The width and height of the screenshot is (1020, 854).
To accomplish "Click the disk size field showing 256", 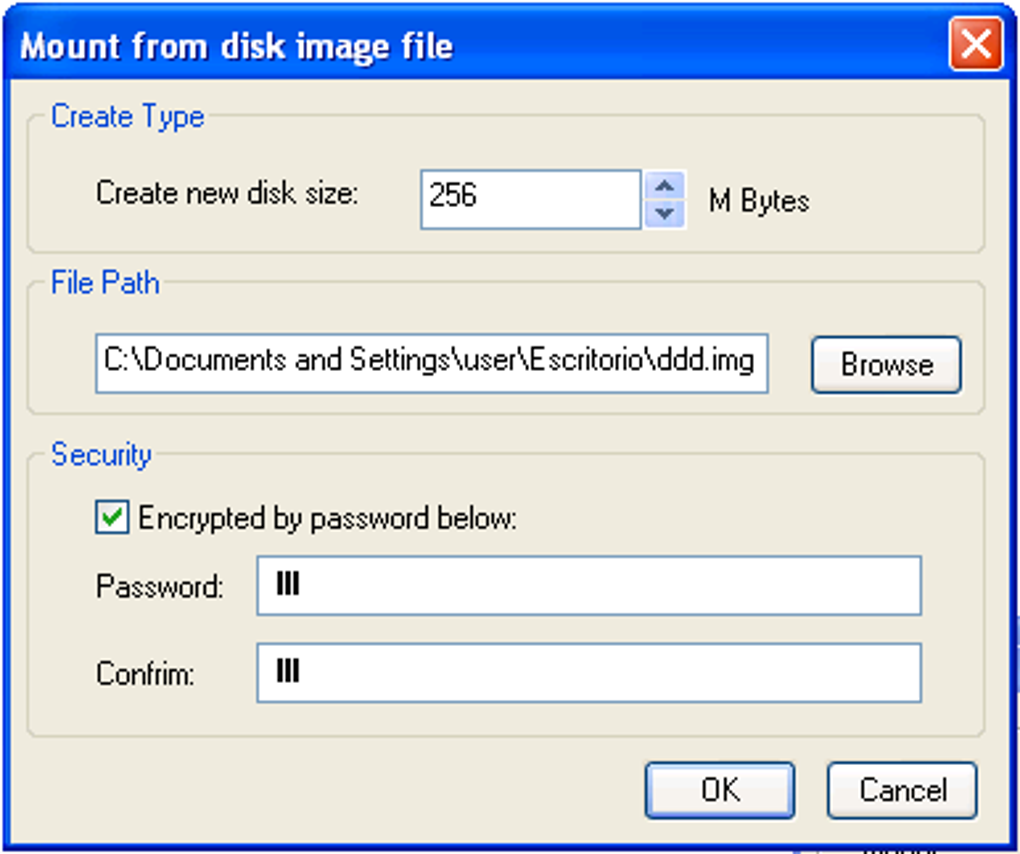I will coord(530,199).
